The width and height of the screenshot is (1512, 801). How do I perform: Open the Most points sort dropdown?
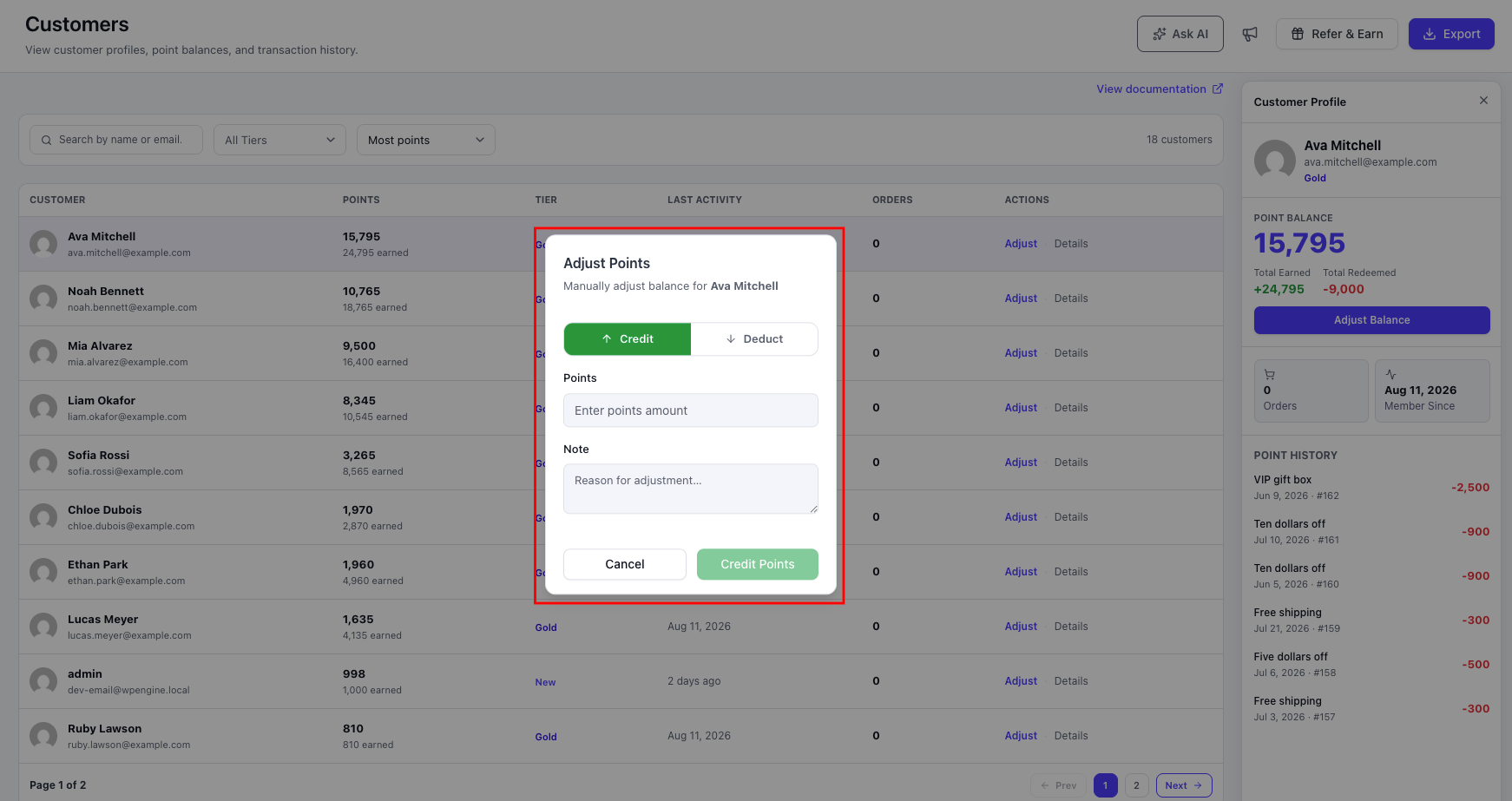coord(426,140)
